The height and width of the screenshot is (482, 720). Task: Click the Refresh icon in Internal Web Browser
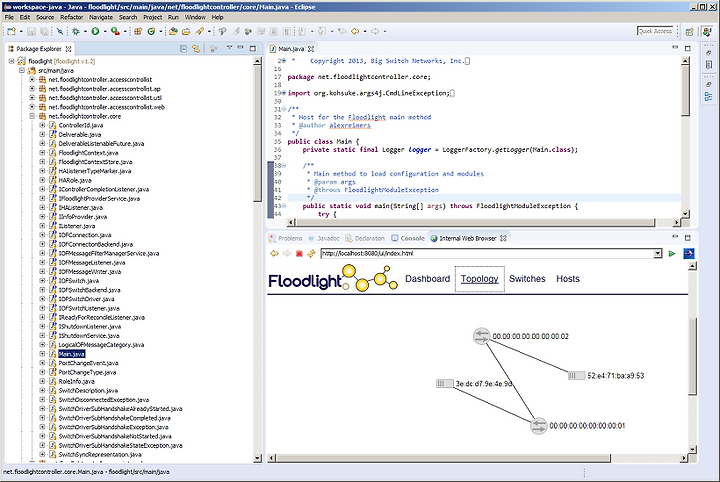(311, 253)
